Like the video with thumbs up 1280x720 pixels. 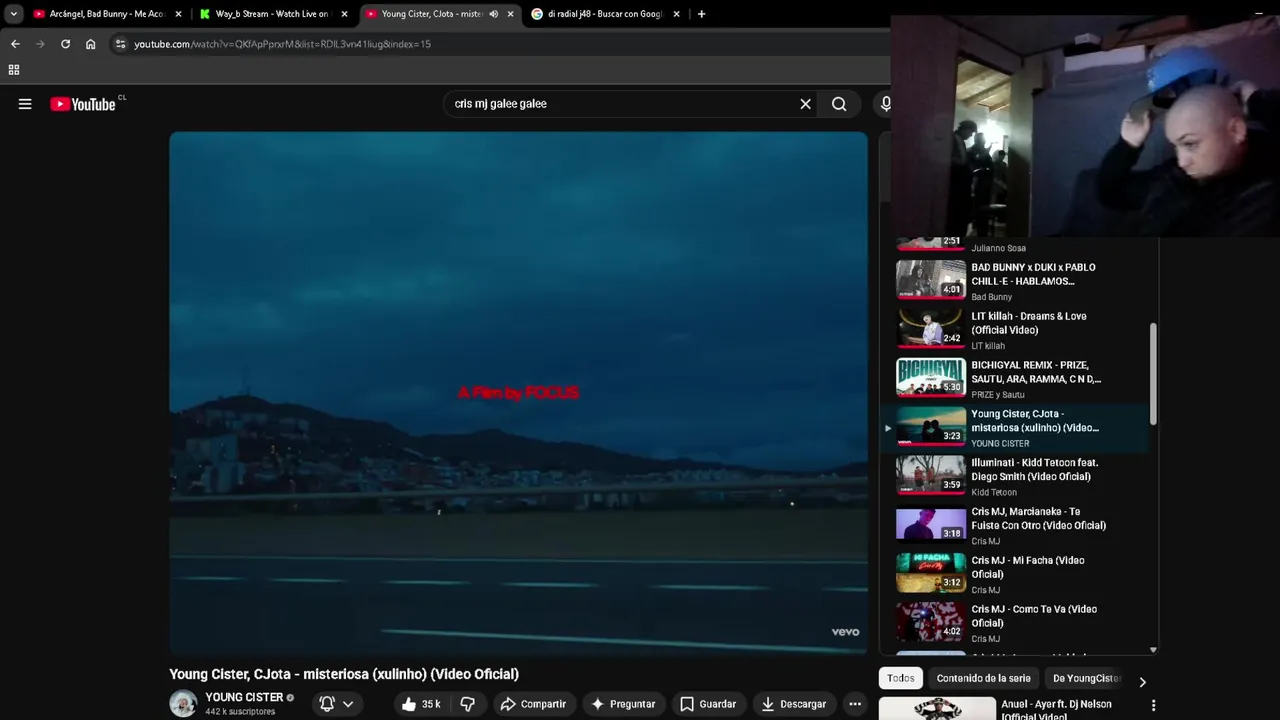(420, 704)
